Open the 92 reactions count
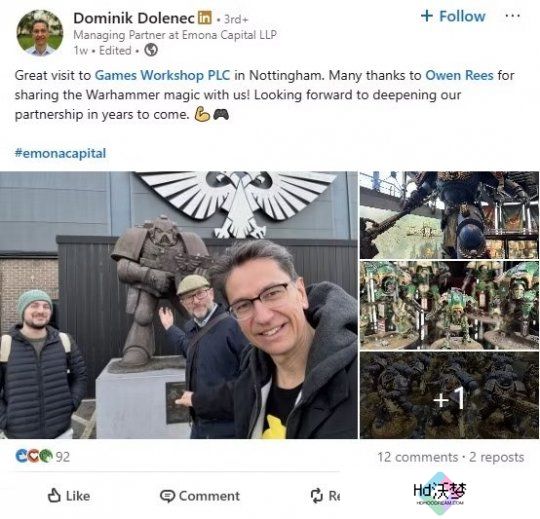Viewport: 540px width, 519px height. click(63, 457)
